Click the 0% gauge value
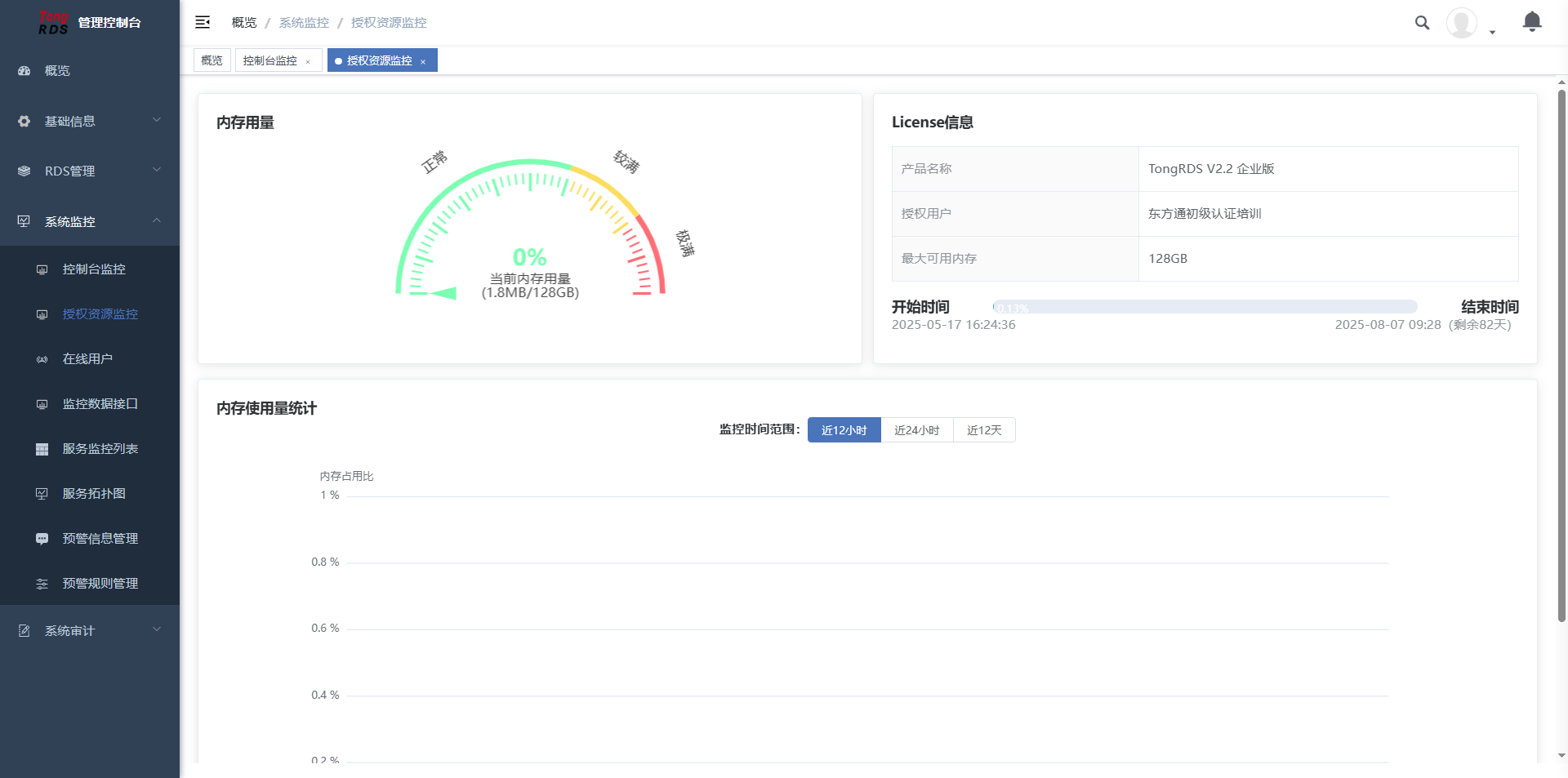 [x=530, y=257]
